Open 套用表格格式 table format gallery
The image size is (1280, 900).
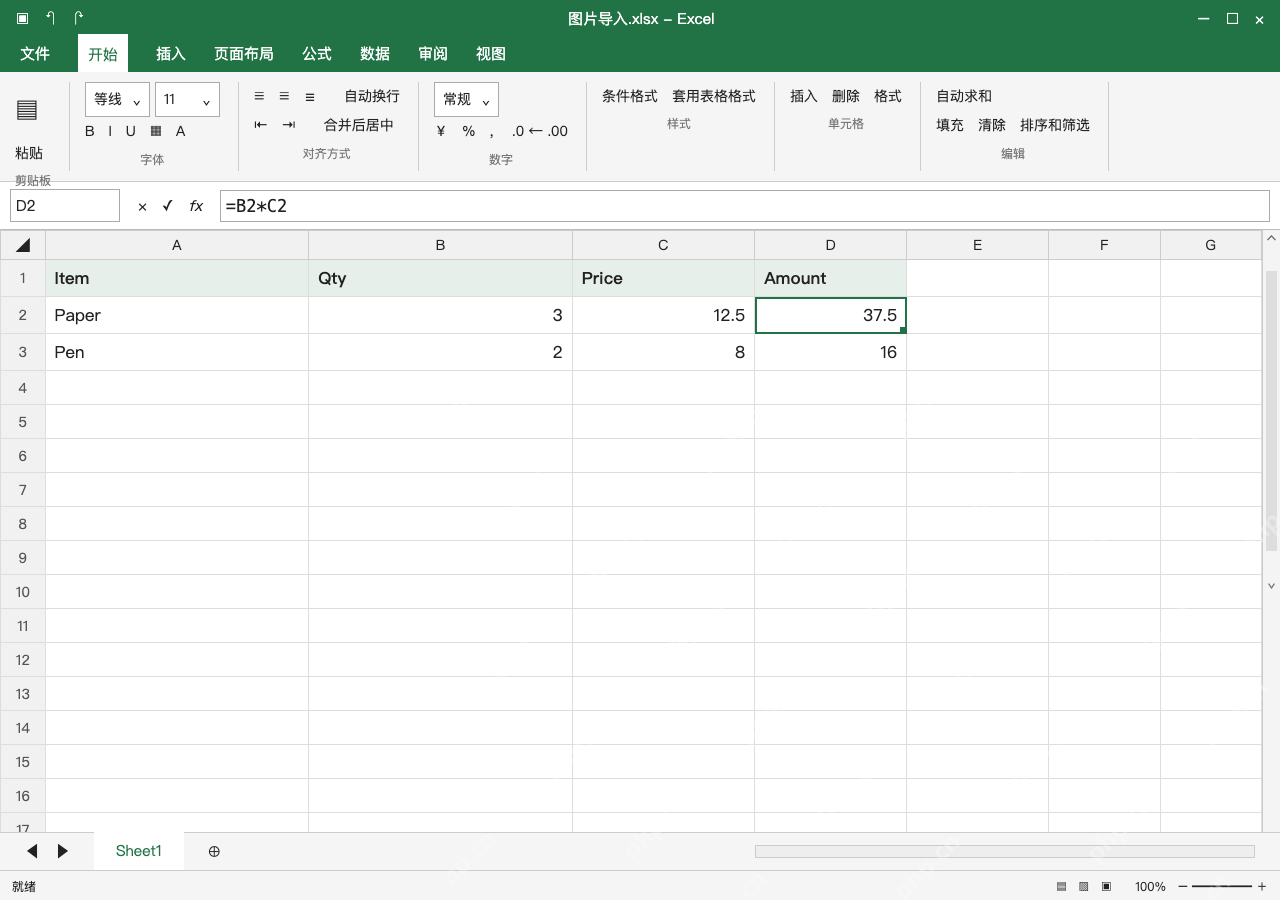pyautogui.click(x=714, y=96)
